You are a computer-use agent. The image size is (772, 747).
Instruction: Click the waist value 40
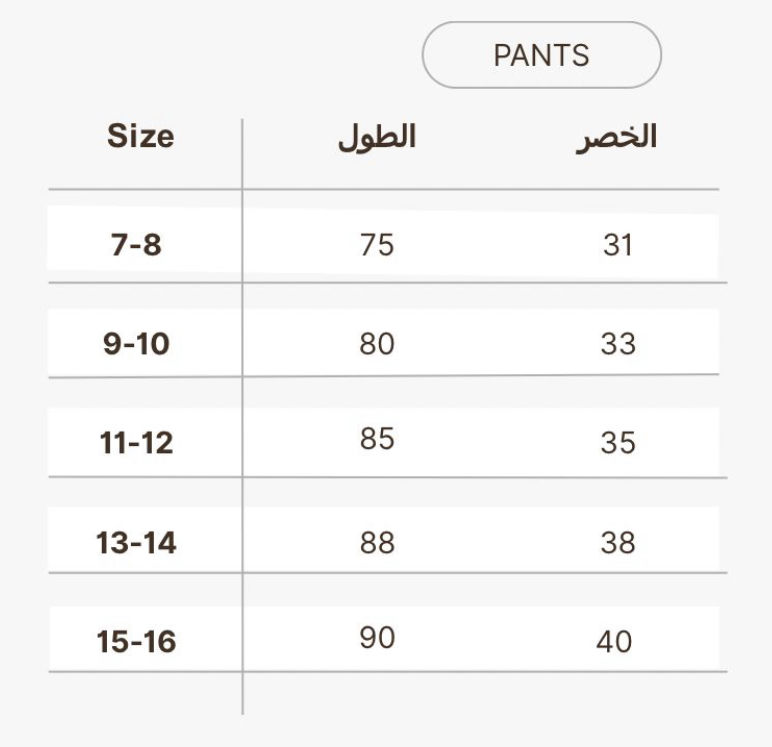coord(614,641)
